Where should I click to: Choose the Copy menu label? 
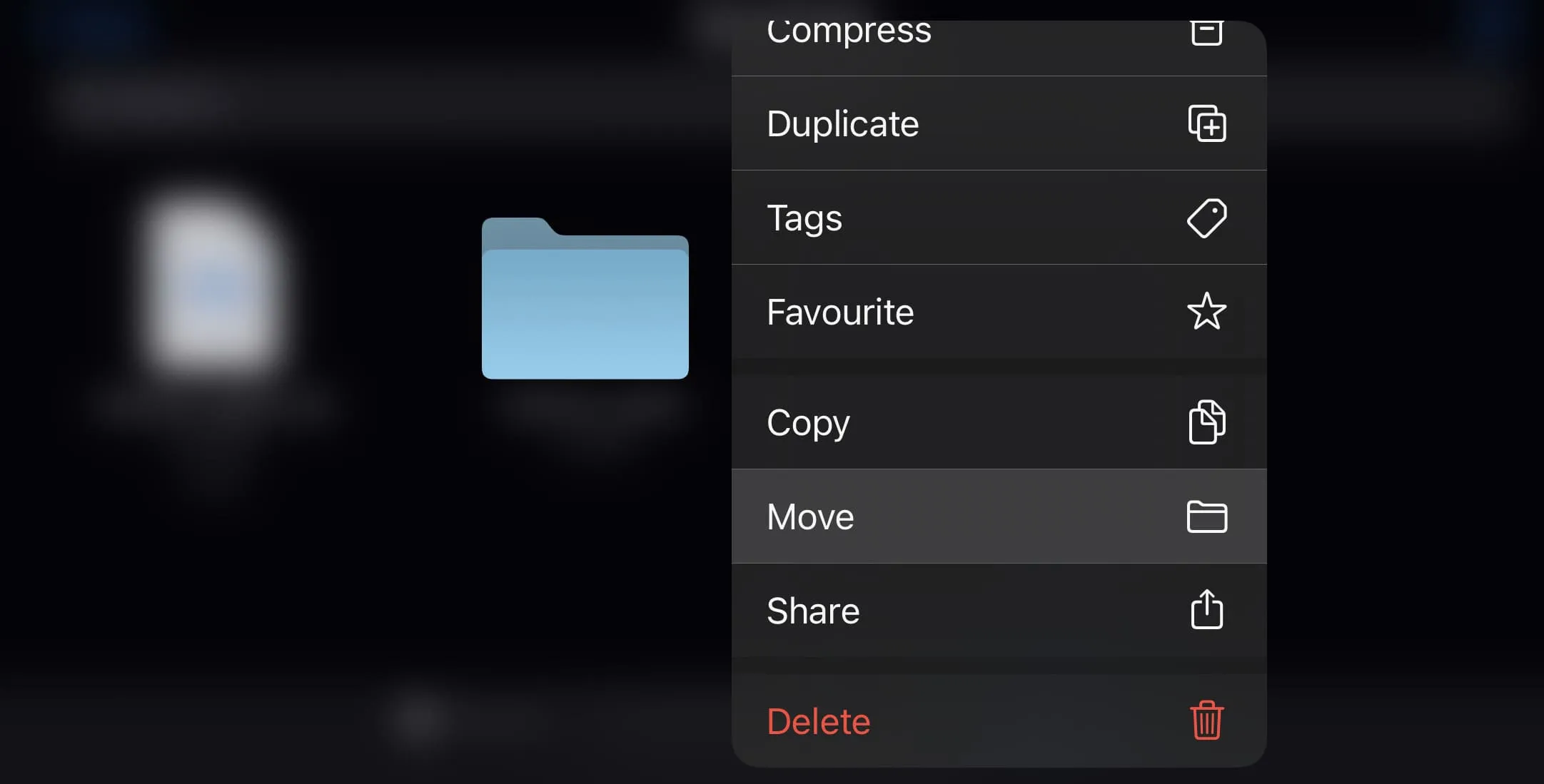808,424
